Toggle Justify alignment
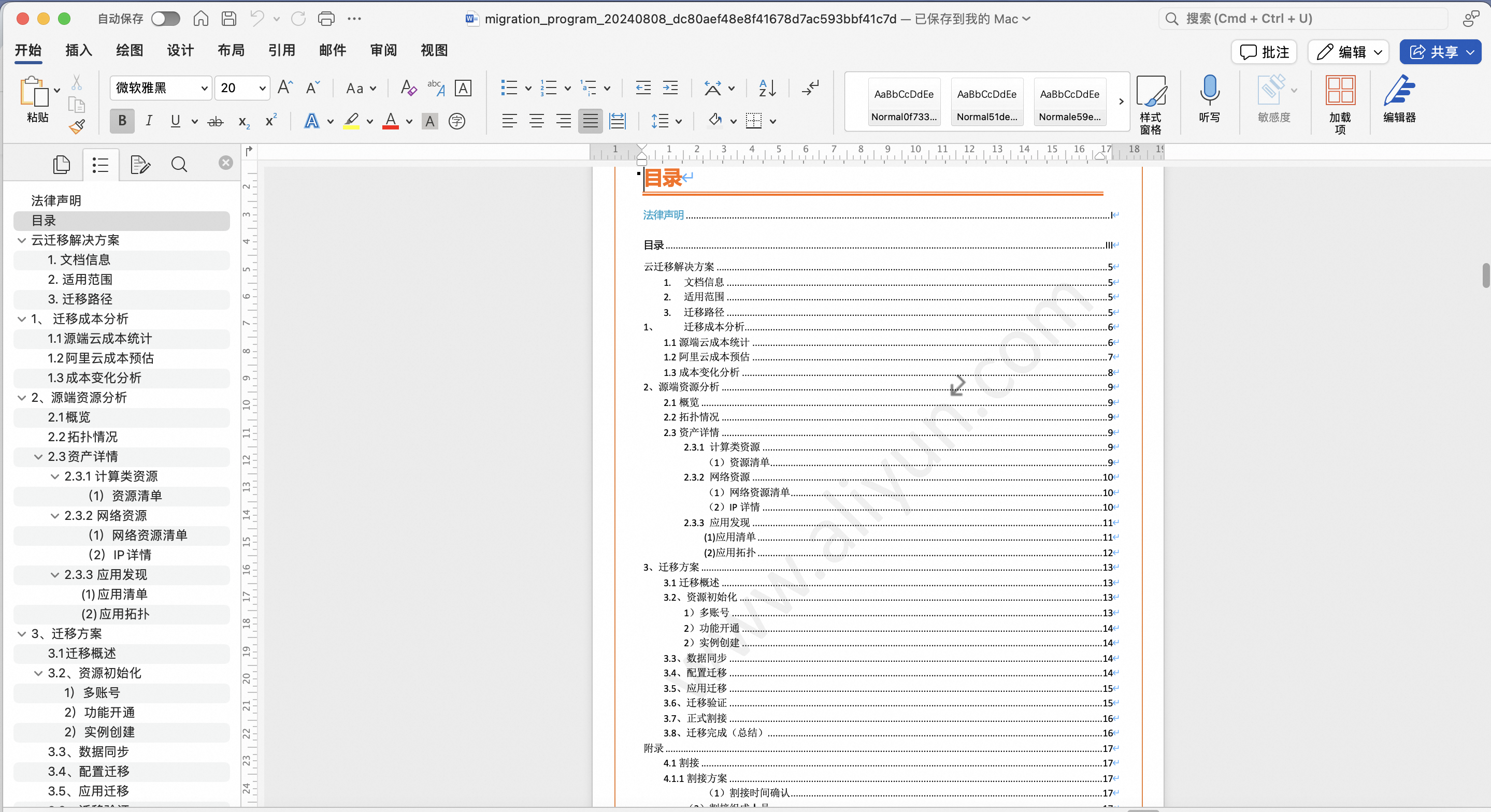1491x812 pixels. 591,121
